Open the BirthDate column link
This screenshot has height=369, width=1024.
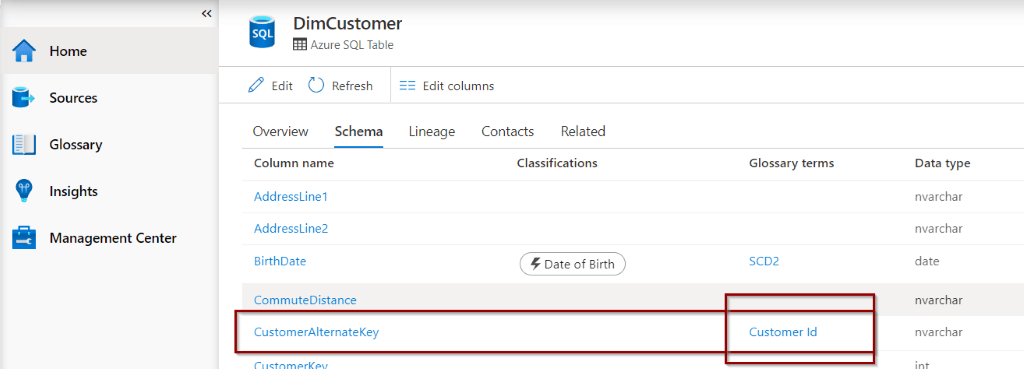tap(280, 261)
